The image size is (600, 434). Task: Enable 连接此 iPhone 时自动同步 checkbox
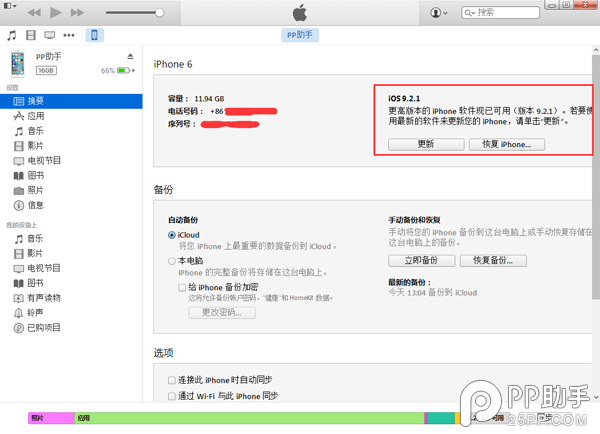[172, 380]
